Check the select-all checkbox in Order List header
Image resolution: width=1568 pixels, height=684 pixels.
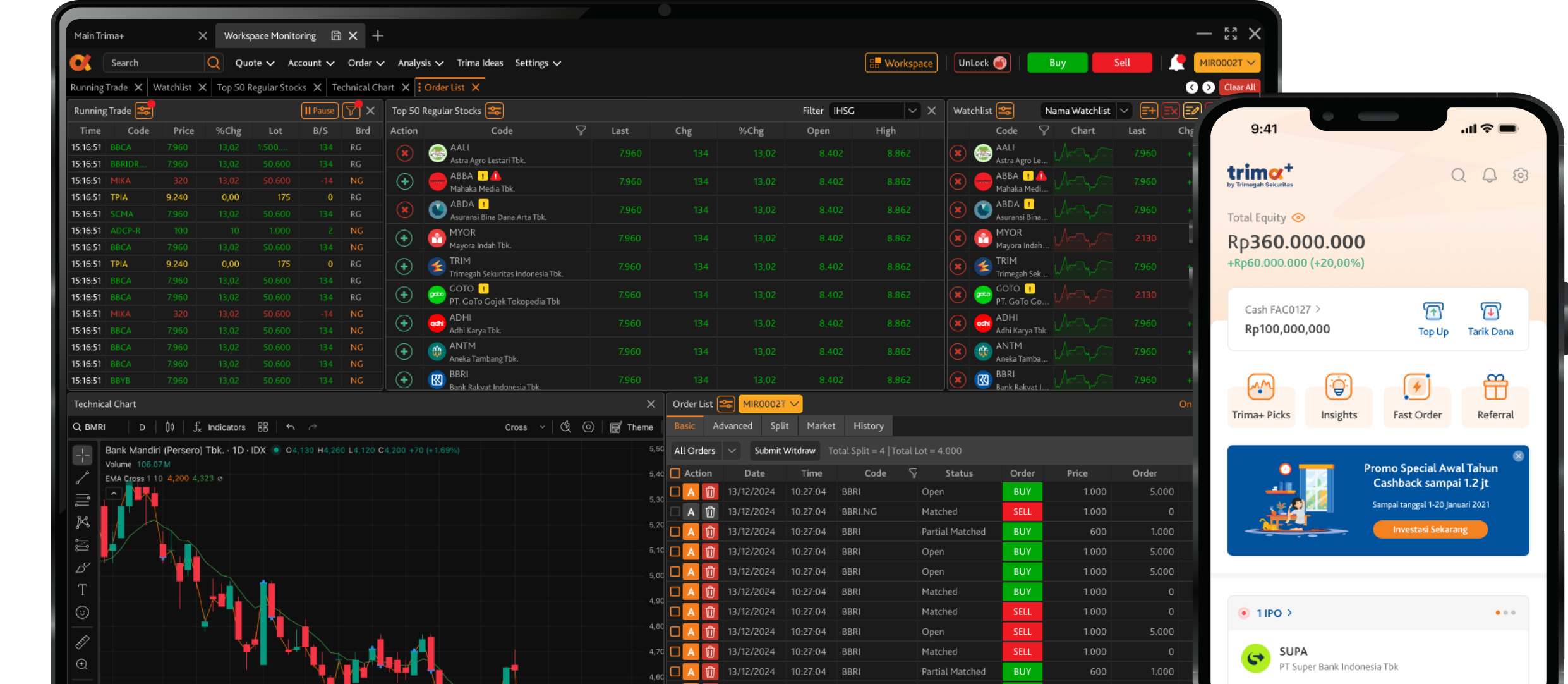(675, 473)
